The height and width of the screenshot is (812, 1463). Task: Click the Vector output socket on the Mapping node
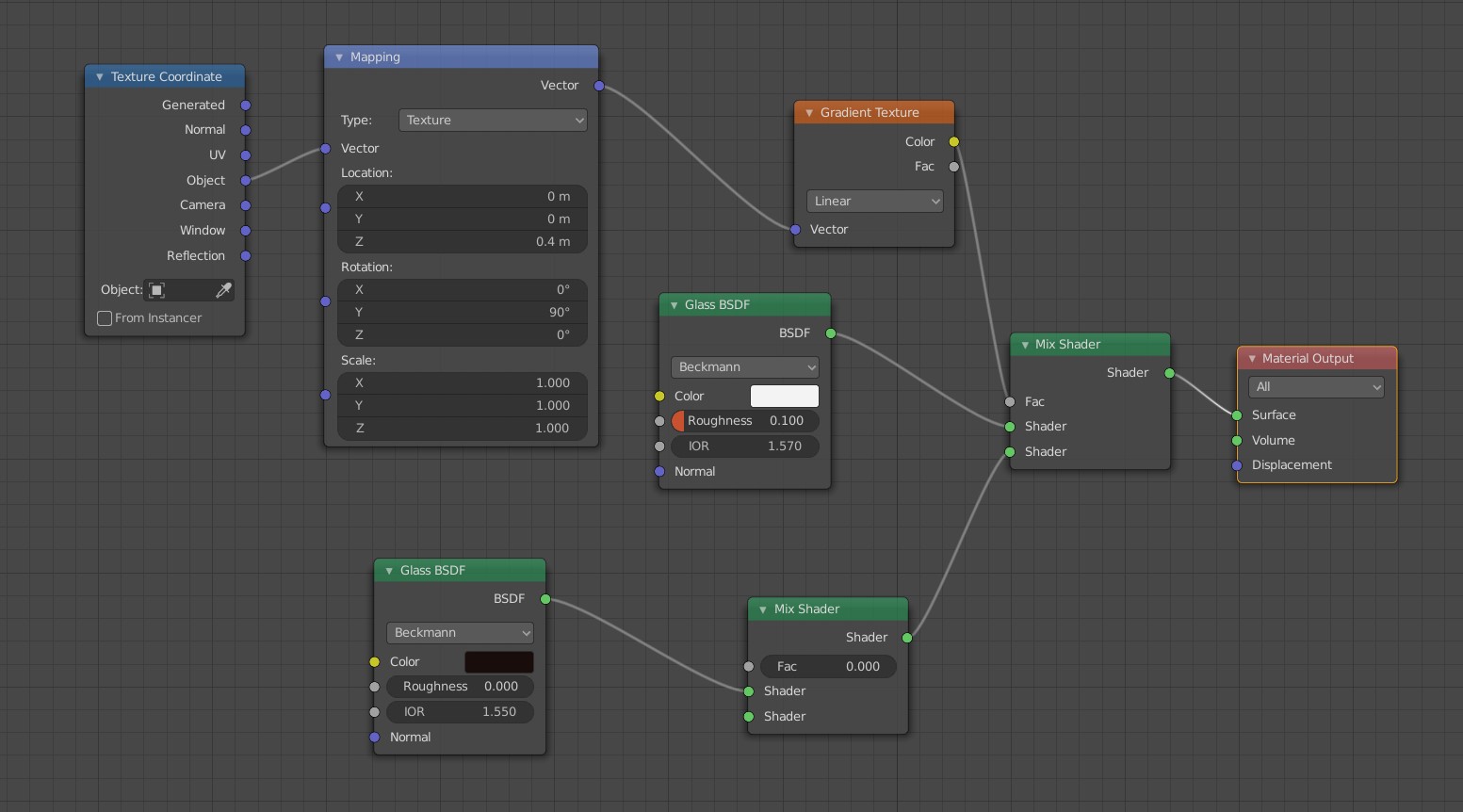pyautogui.click(x=599, y=86)
